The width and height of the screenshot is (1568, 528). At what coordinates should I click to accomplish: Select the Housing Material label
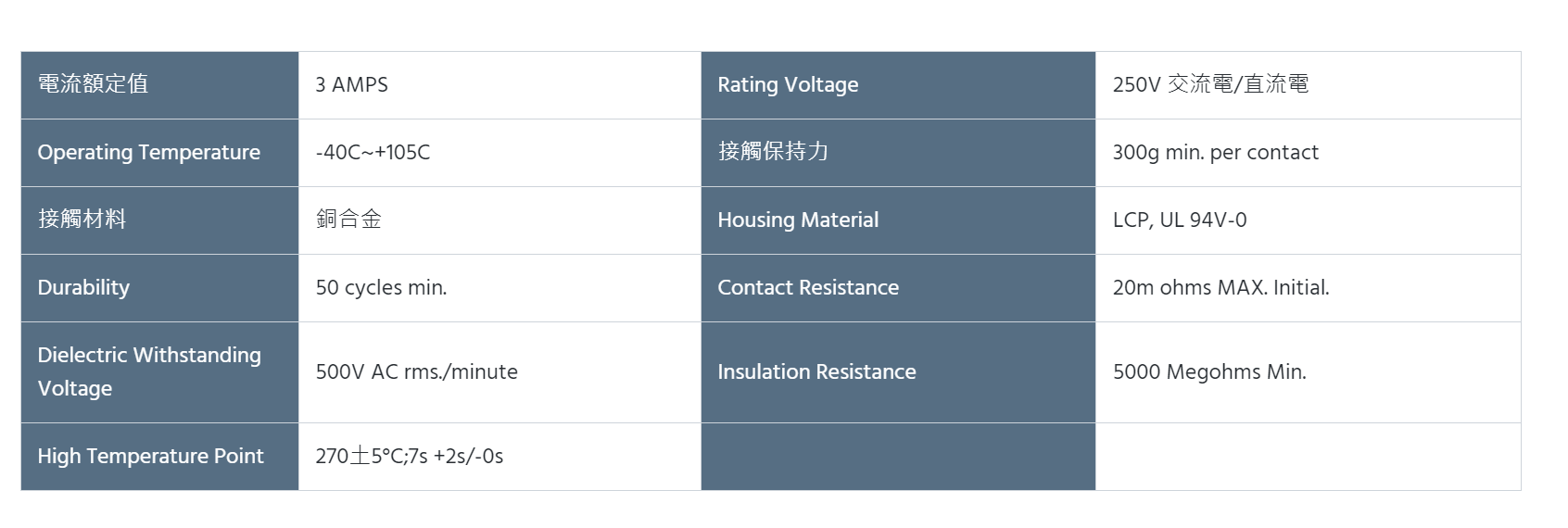(798, 220)
